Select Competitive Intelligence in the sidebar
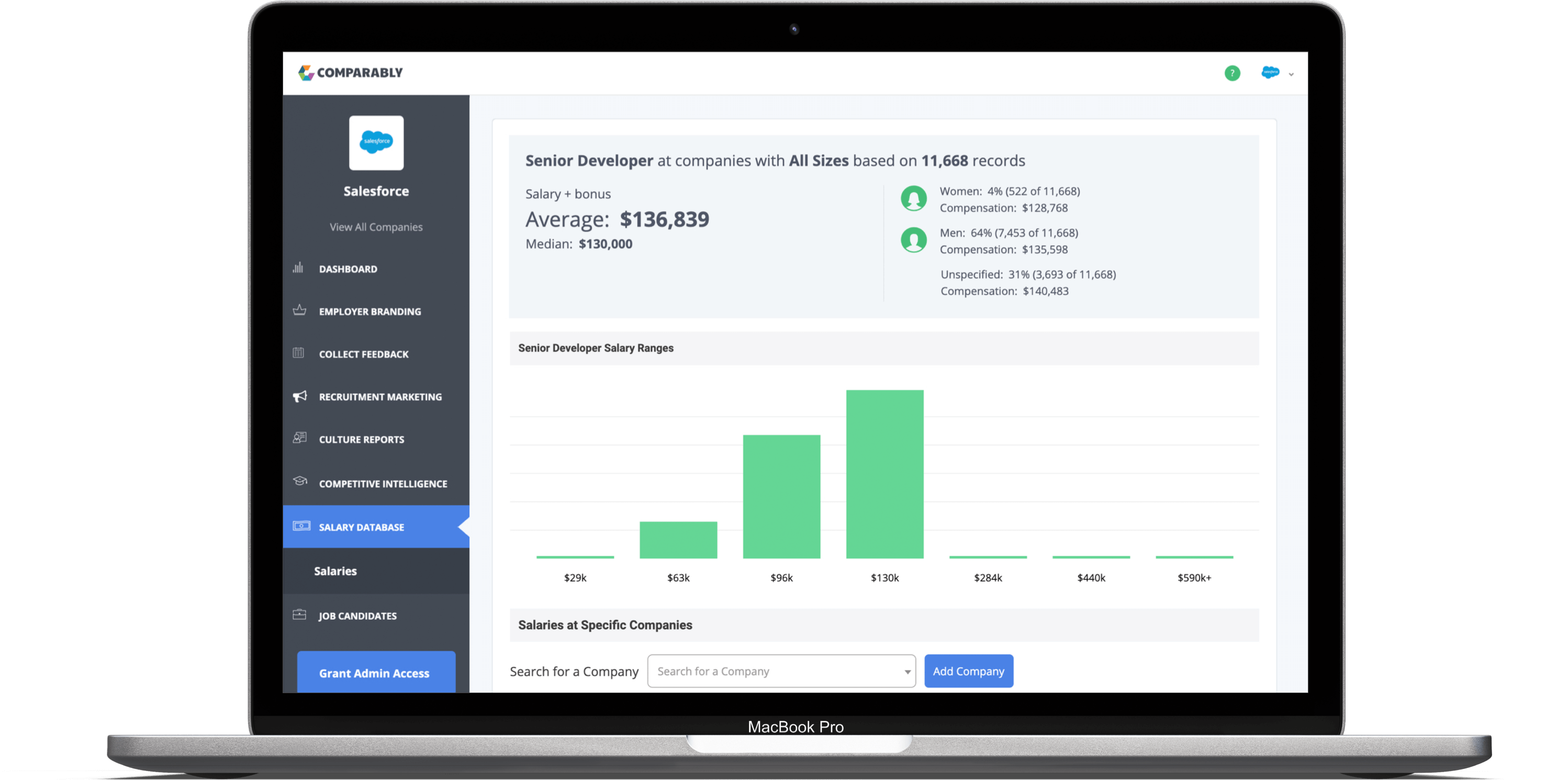The image size is (1568, 780). tap(383, 484)
